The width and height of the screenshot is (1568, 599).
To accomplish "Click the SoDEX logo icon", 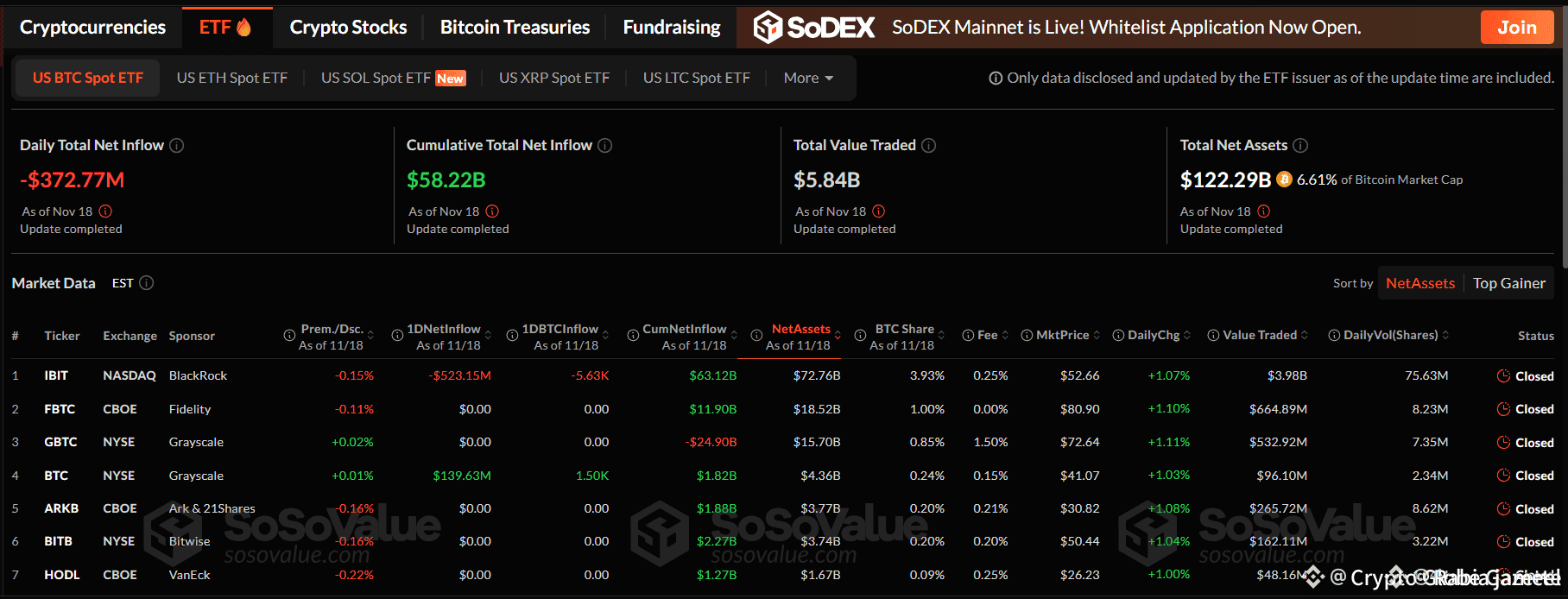I will [x=768, y=28].
